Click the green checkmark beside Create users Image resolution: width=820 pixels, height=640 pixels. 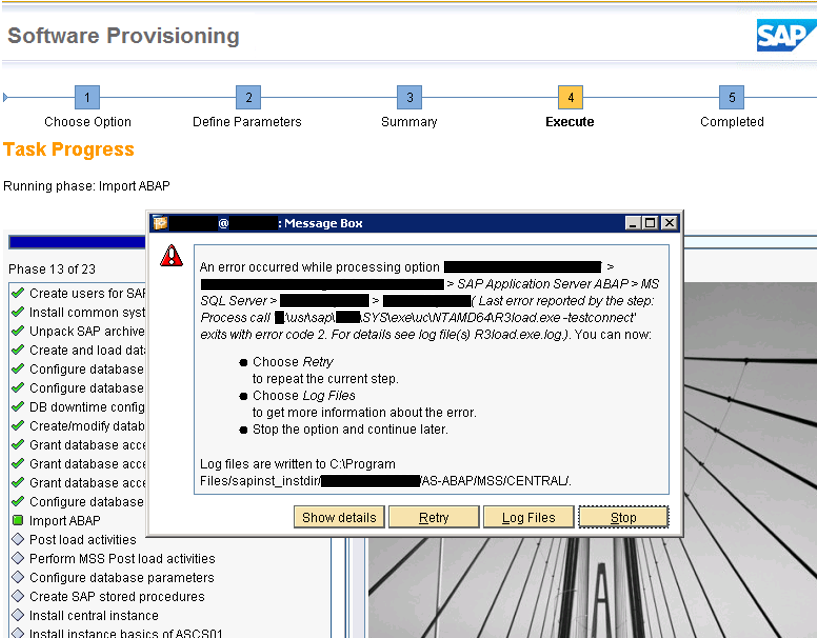pos(18,293)
